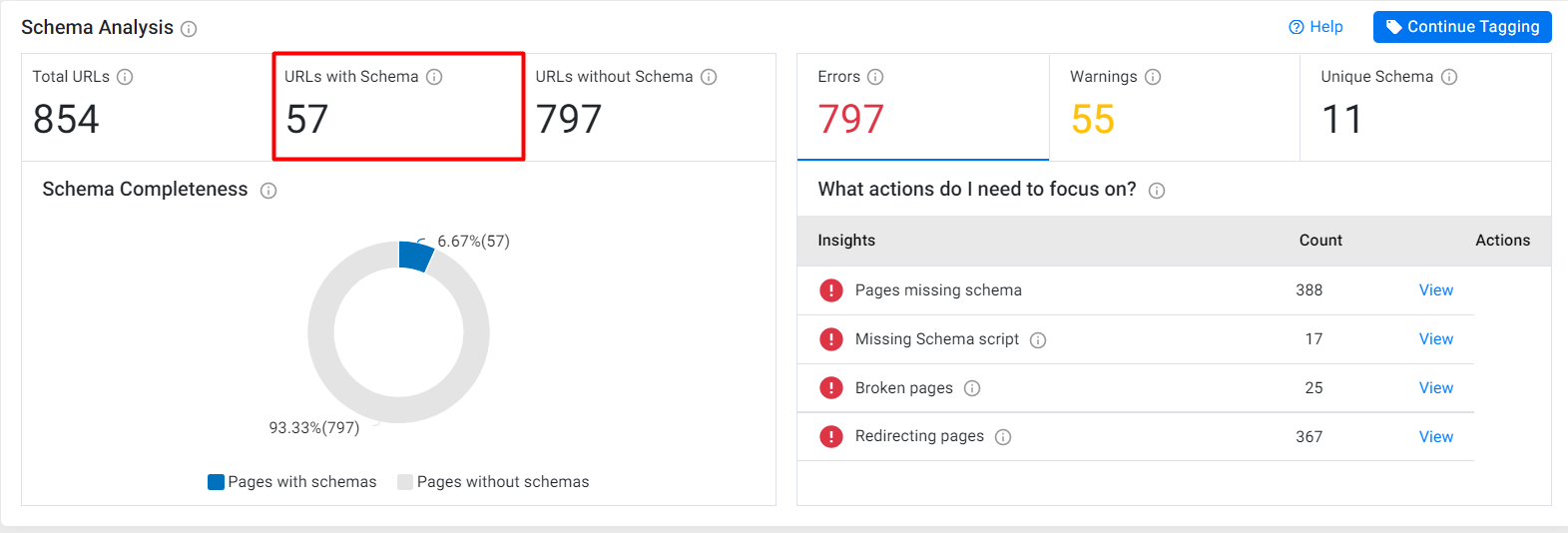
Task: Toggle Pages without schemas legend item
Action: pyautogui.click(x=493, y=482)
